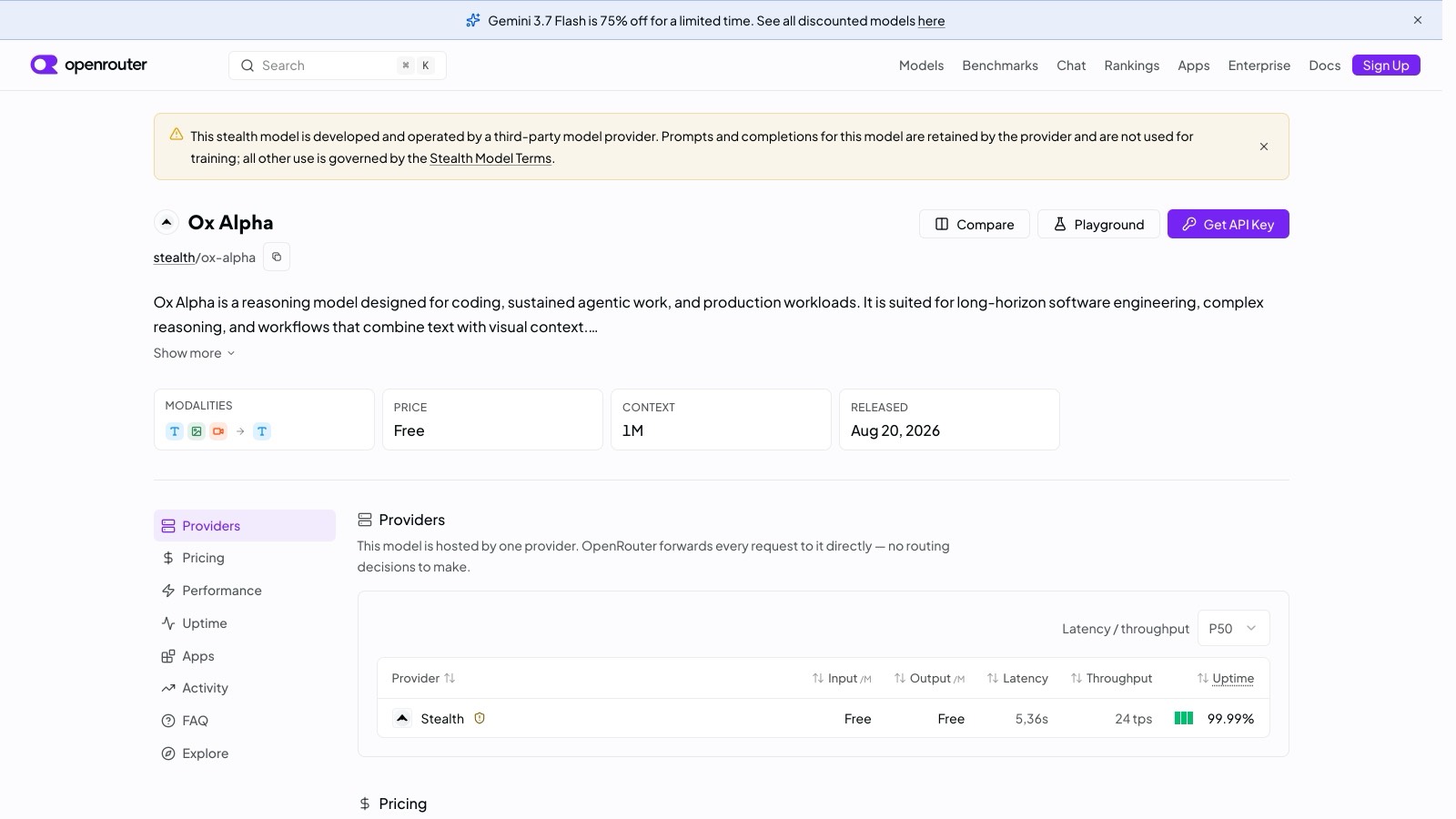Select Explore in the sidebar

click(x=244, y=753)
